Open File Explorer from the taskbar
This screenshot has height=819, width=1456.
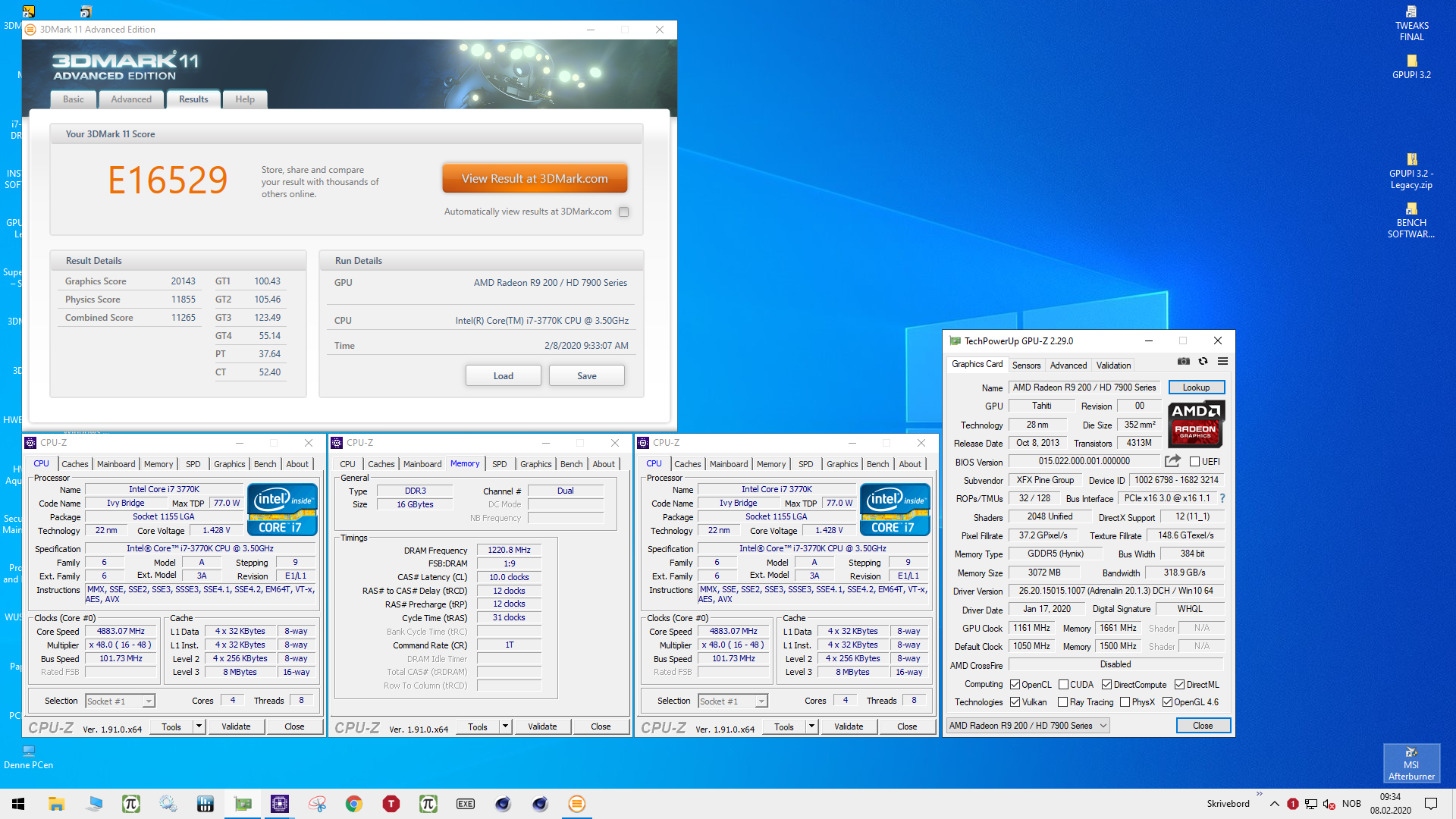[x=56, y=804]
